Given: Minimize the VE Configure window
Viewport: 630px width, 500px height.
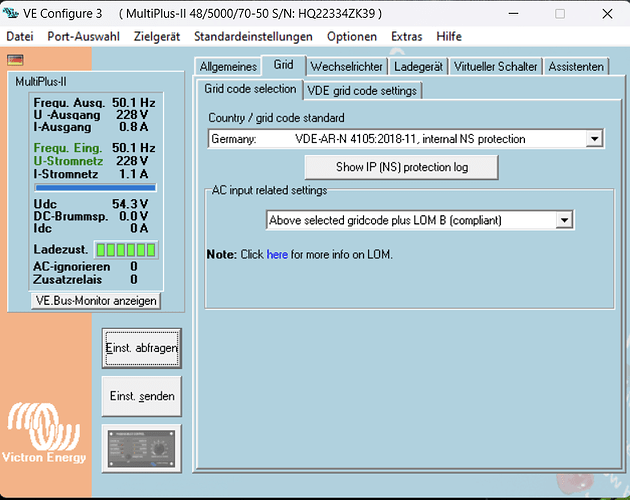Looking at the screenshot, I should (x=513, y=14).
